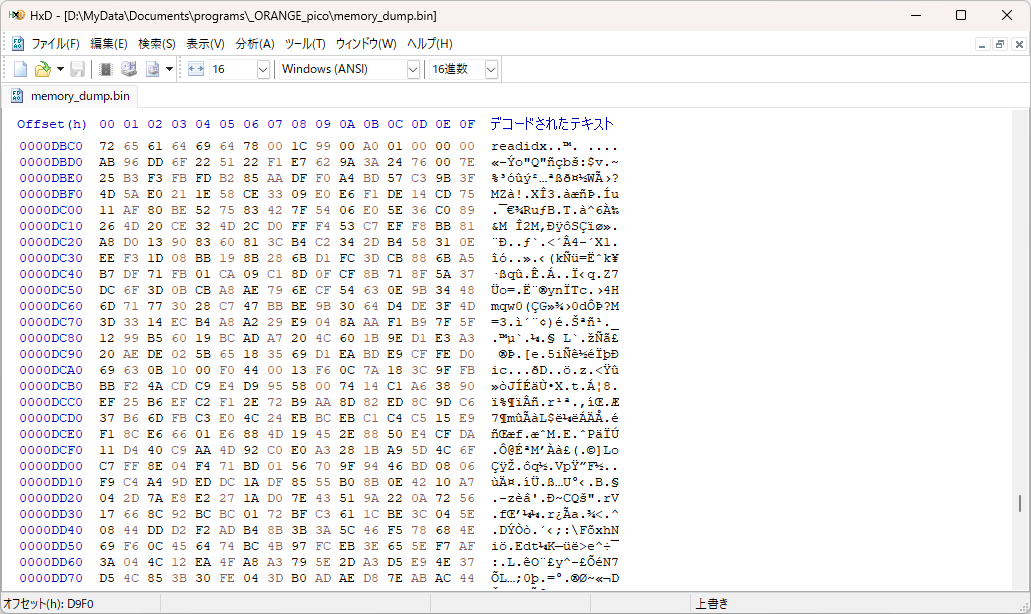Open the 検索(S) menu
The height and width of the screenshot is (614, 1031).
[156, 44]
